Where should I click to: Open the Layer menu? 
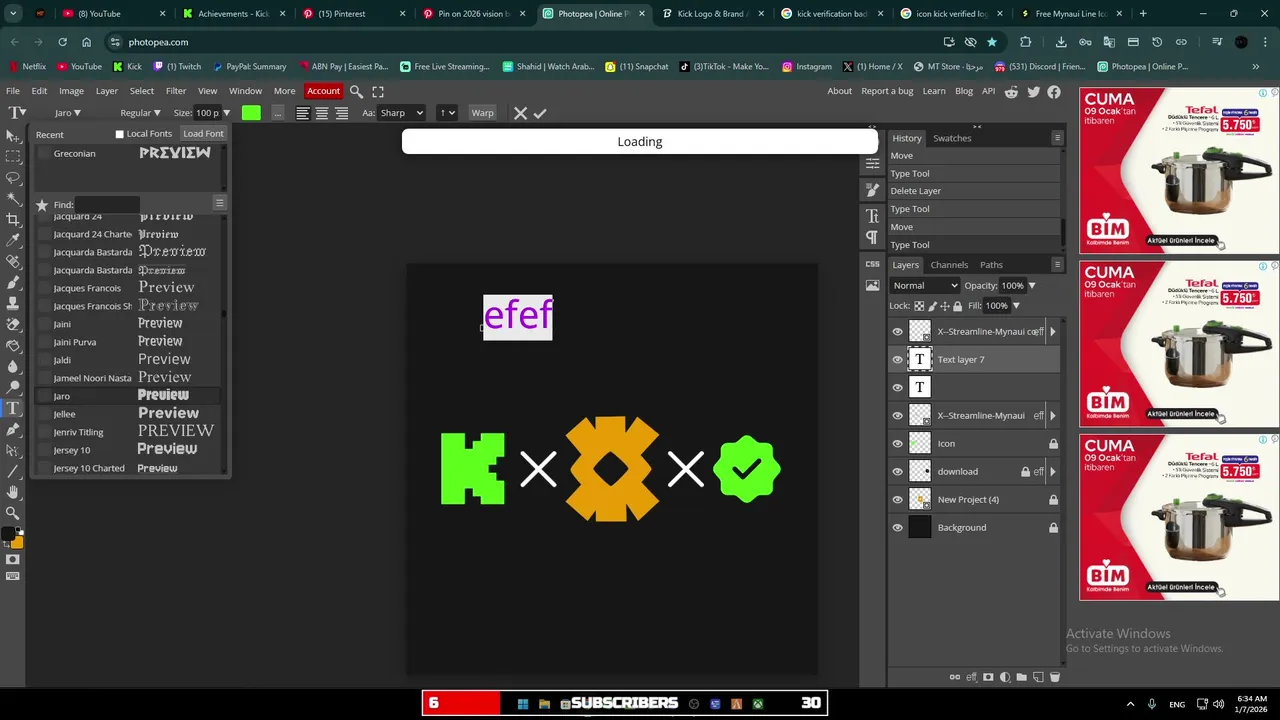coord(107,91)
